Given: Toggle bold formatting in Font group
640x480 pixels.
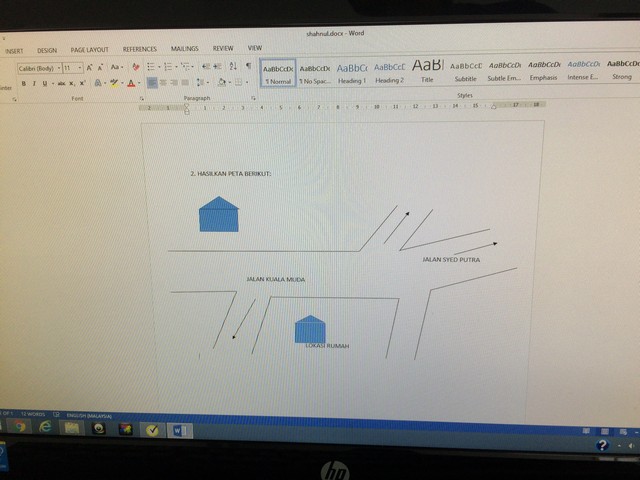Looking at the screenshot, I should pos(23,84).
